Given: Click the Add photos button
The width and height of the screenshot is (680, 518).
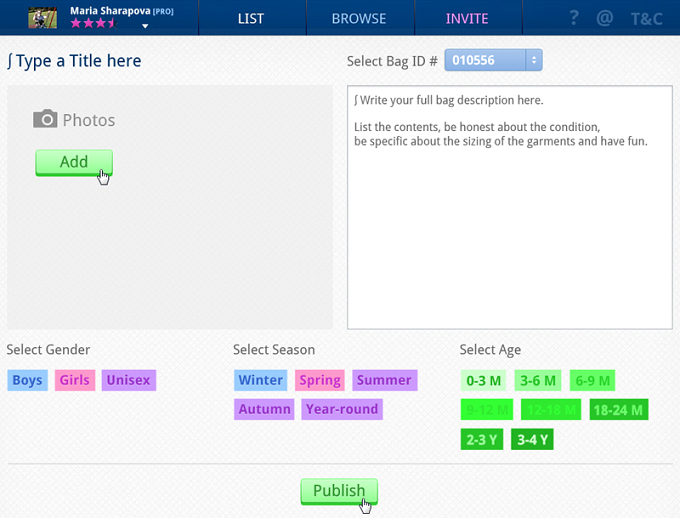Looking at the screenshot, I should [x=74, y=162].
